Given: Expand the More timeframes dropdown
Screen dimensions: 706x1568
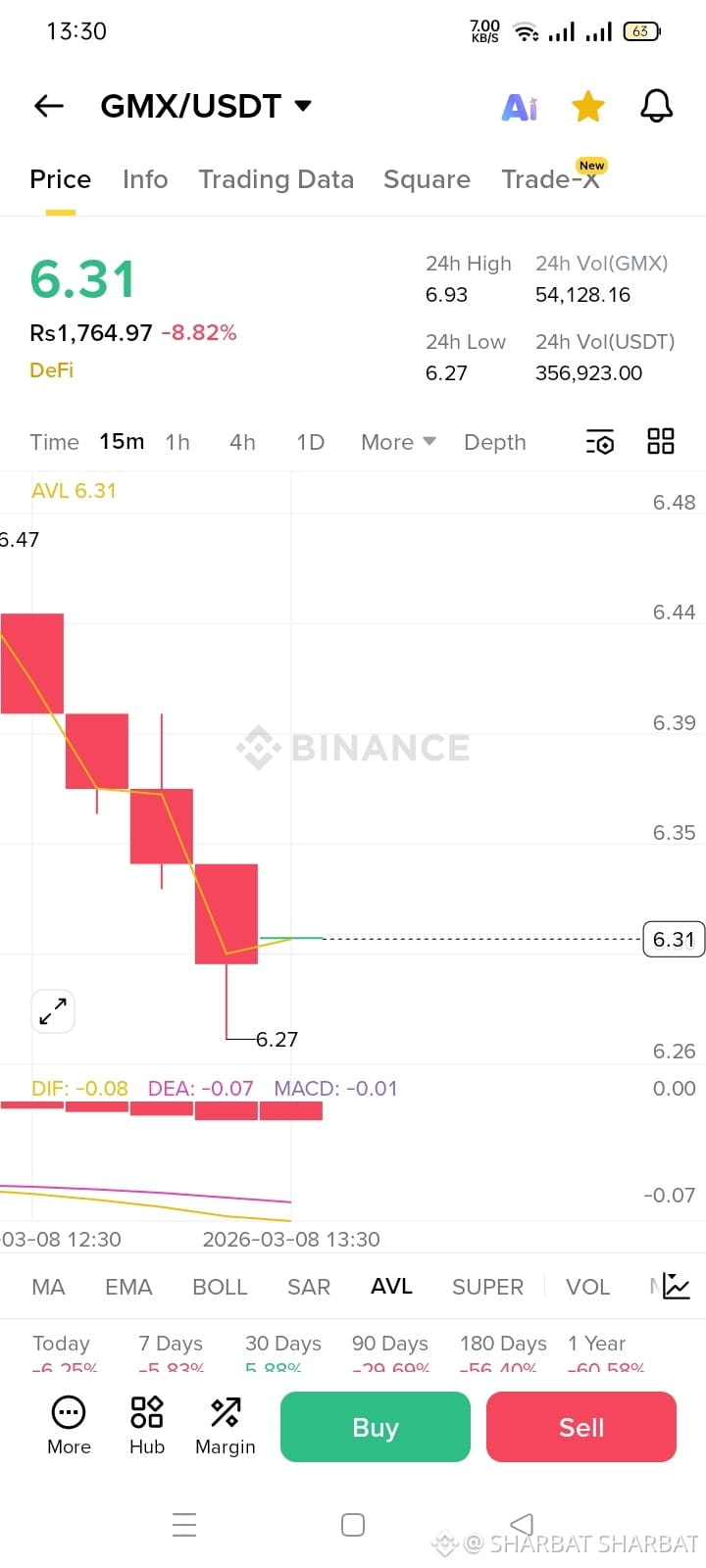Looking at the screenshot, I should click(x=398, y=442).
